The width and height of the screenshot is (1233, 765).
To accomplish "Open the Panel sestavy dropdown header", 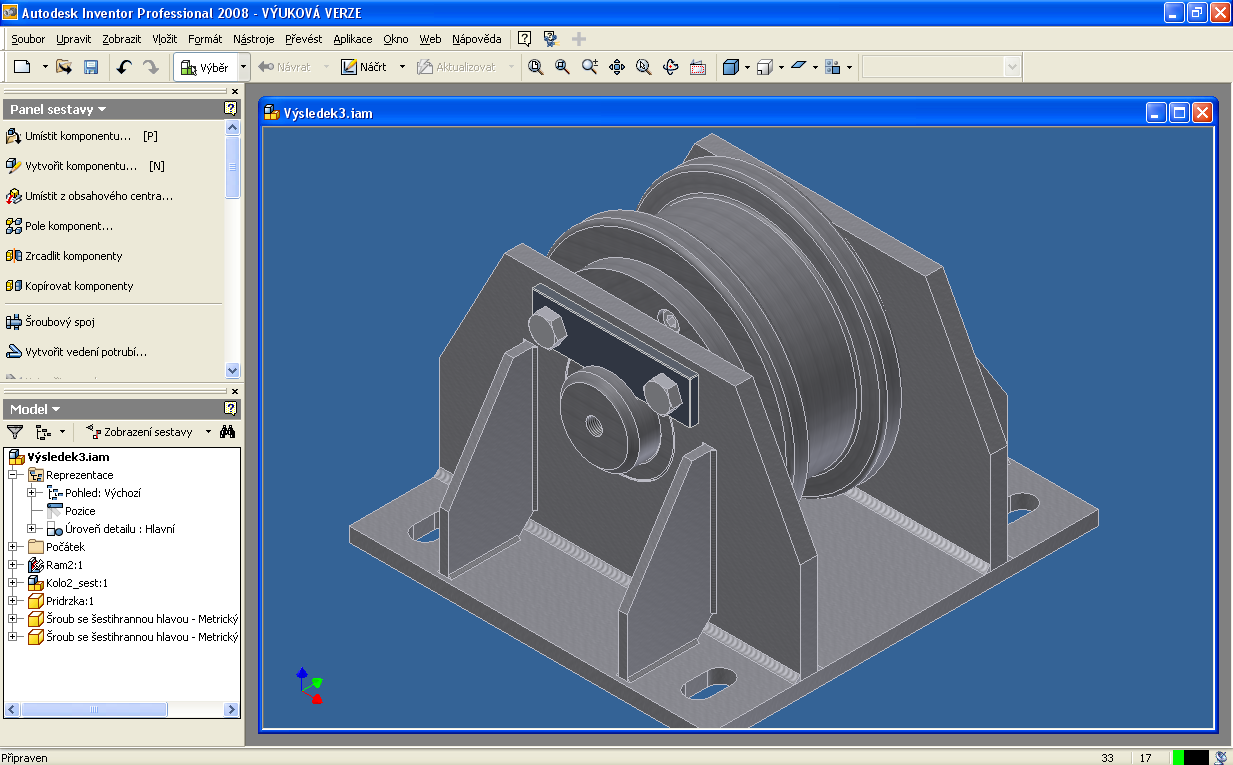I will (58, 109).
